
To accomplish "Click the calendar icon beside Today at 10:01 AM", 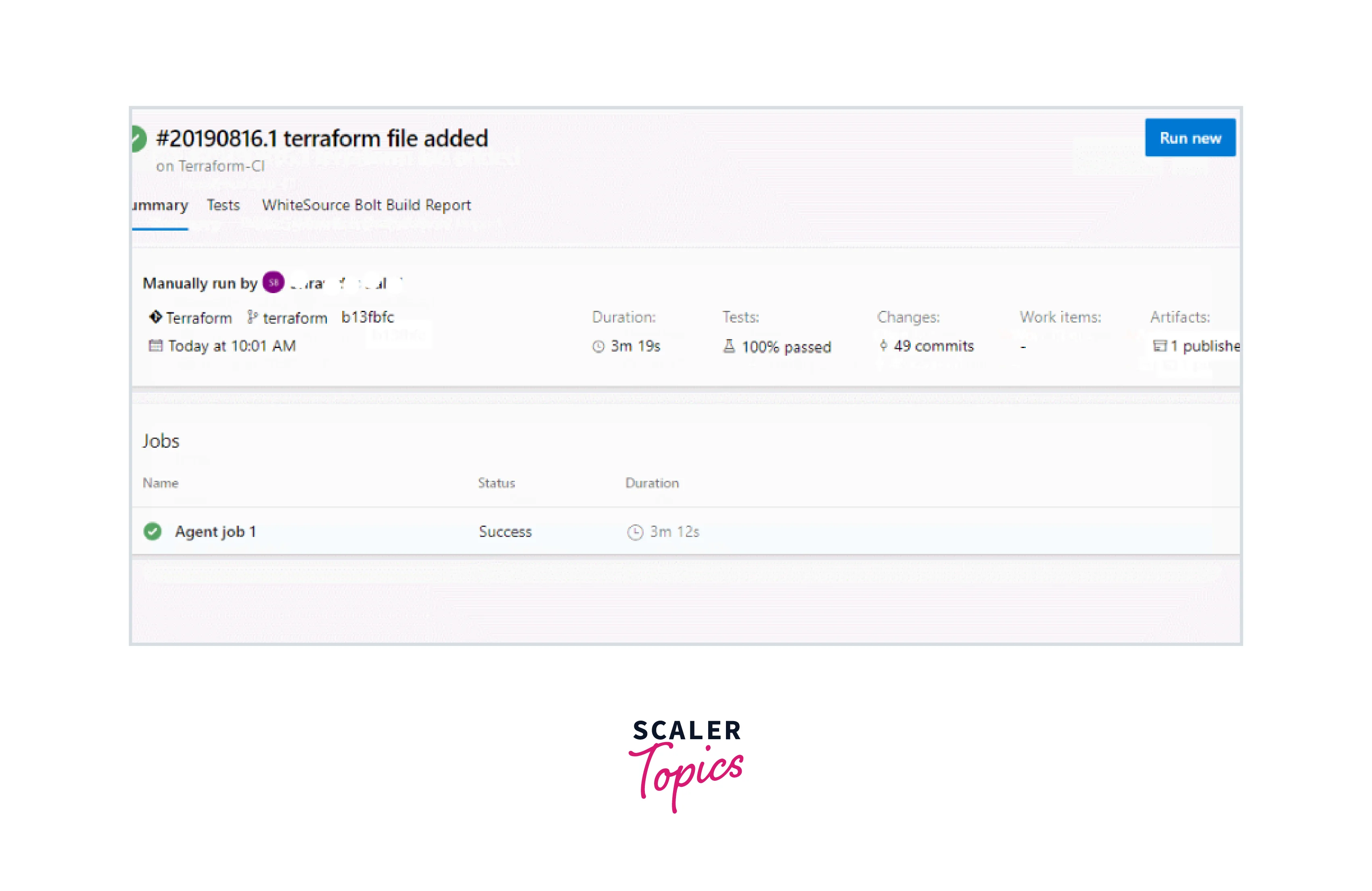I will [x=155, y=346].
